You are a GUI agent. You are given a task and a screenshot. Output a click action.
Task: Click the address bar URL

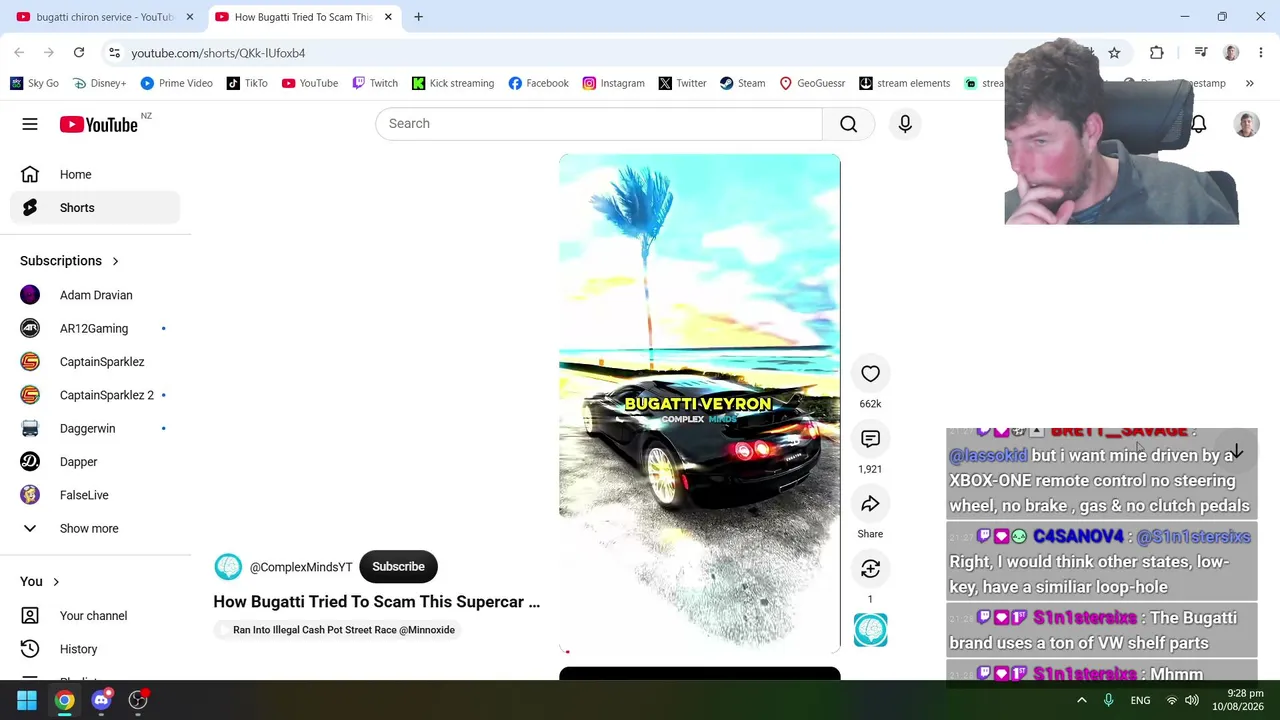pyautogui.click(x=218, y=53)
